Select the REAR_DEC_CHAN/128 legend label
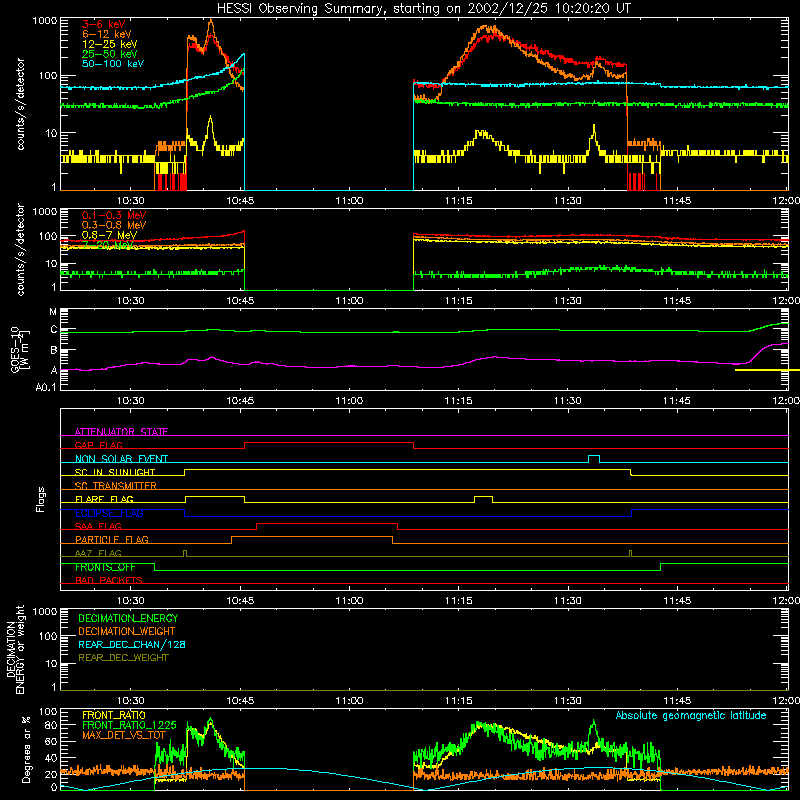 [132, 644]
